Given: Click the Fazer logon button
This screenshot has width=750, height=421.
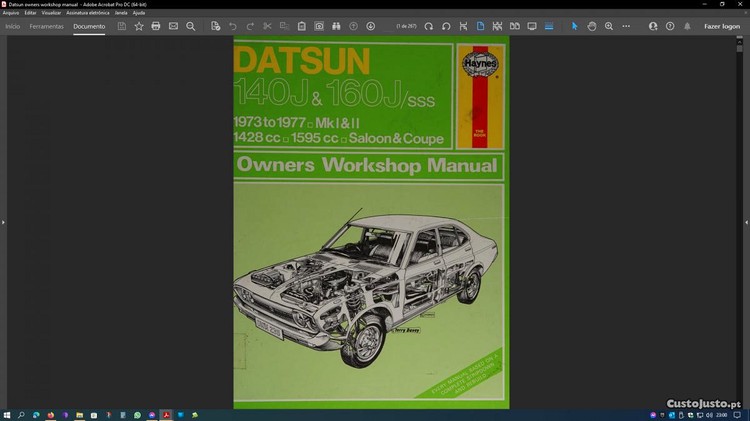Looking at the screenshot, I should pyautogui.click(x=722, y=26).
